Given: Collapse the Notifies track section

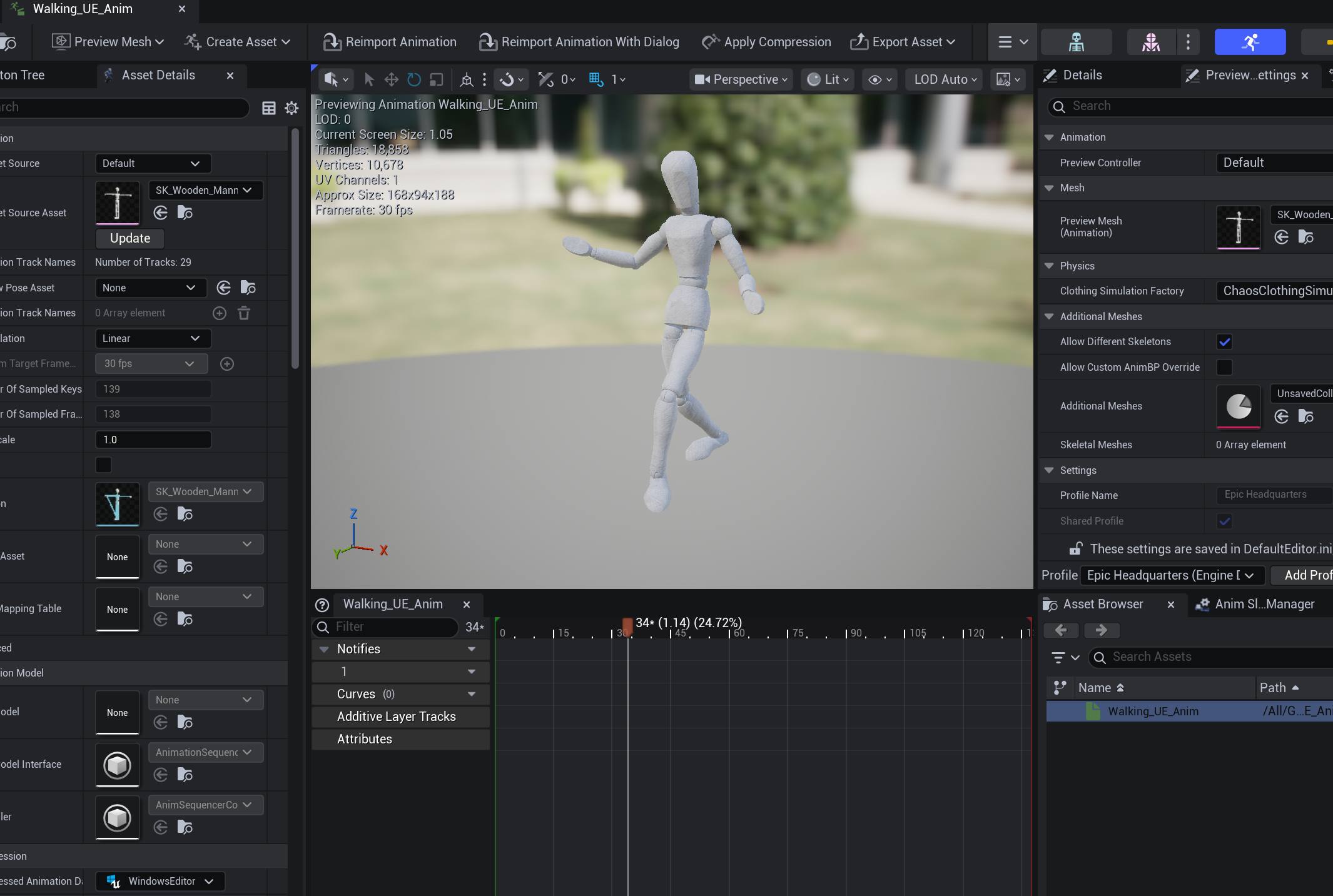Looking at the screenshot, I should [324, 649].
